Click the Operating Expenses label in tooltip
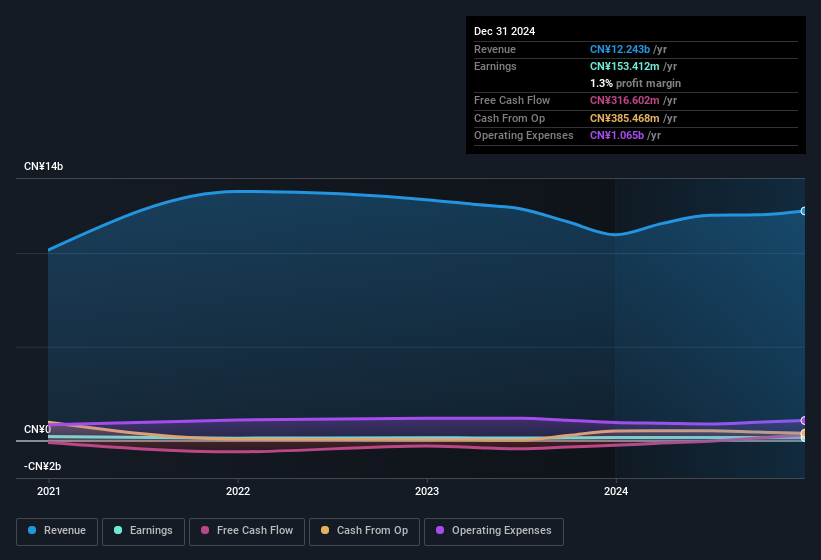This screenshot has height=560, width=821. pos(524,135)
